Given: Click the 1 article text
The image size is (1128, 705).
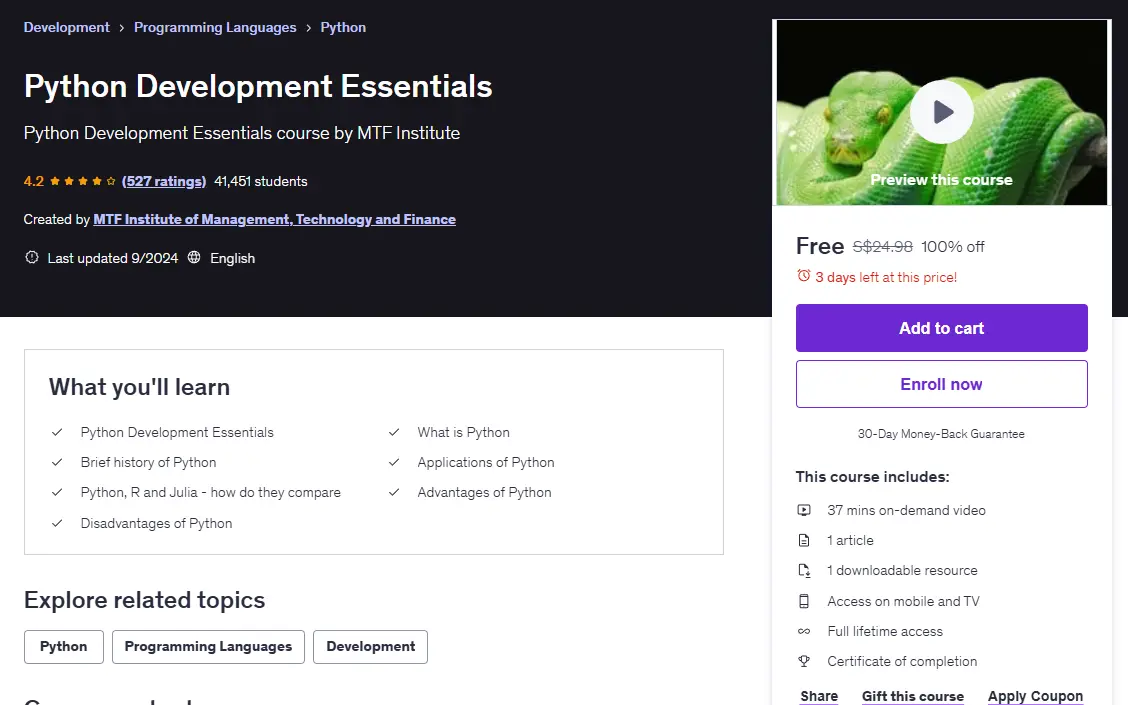Looking at the screenshot, I should pyautogui.click(x=850, y=540).
